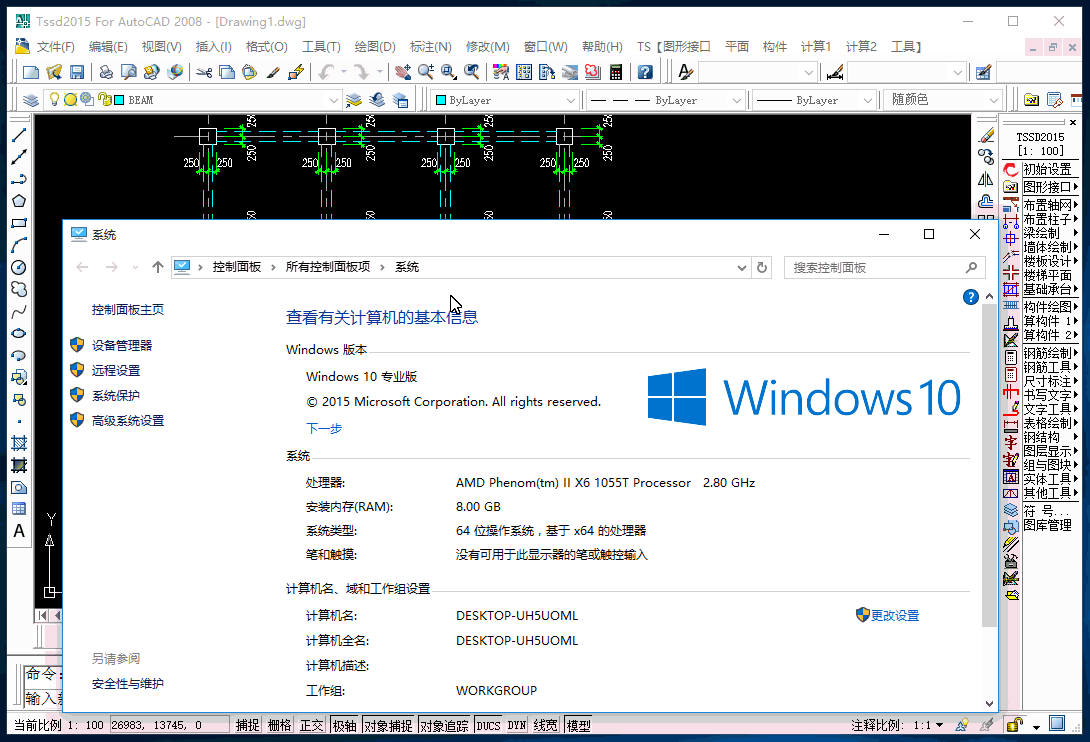Open the 修改(M) menu

point(487,47)
